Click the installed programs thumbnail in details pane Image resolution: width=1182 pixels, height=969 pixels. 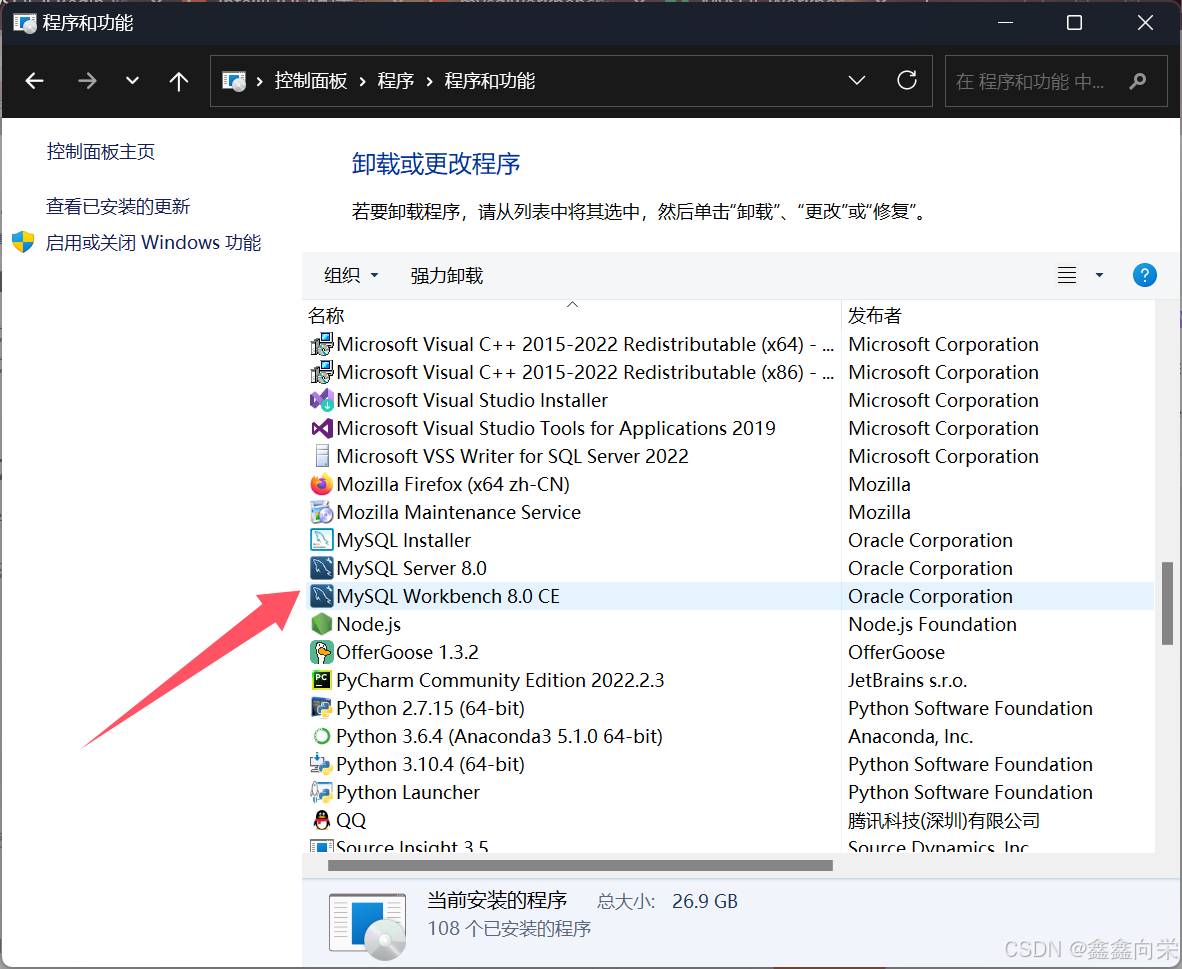368,925
